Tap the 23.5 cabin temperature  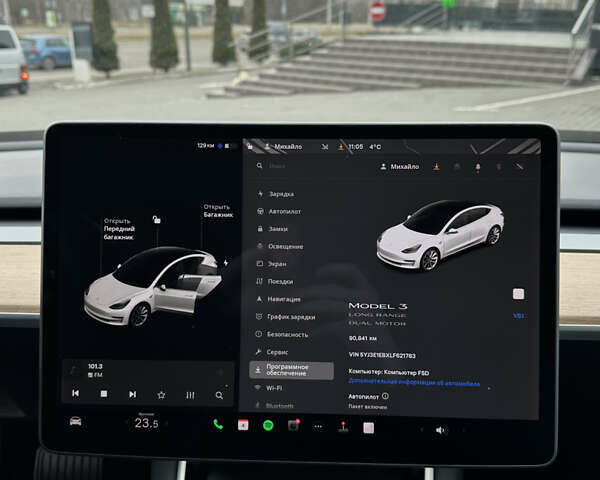(146, 423)
